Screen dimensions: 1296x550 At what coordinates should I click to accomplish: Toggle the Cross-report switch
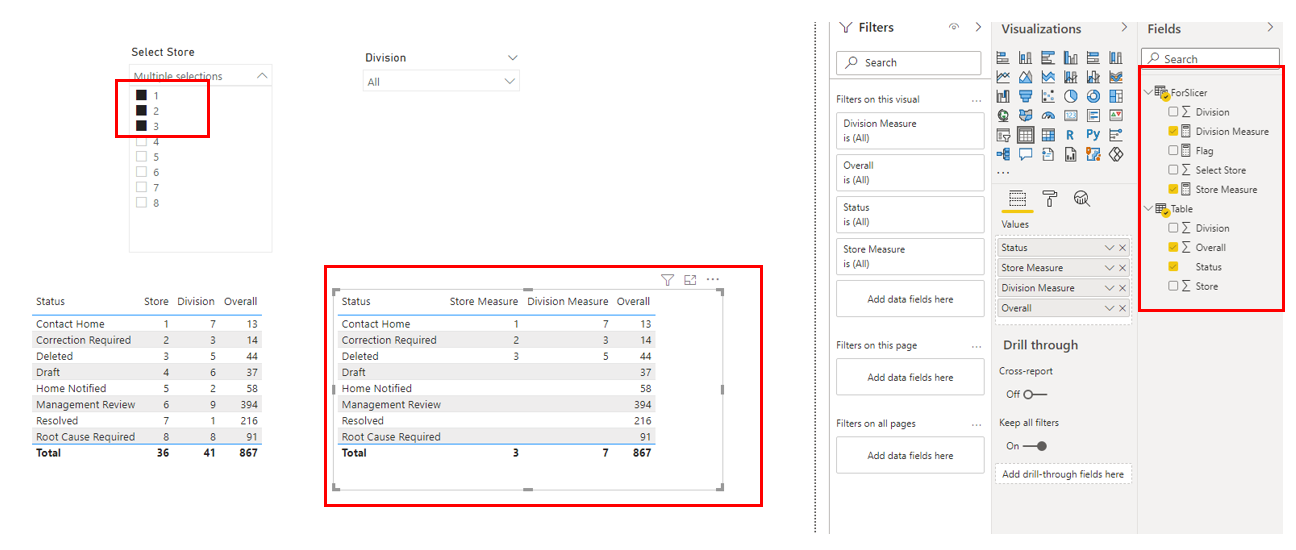click(1035, 394)
